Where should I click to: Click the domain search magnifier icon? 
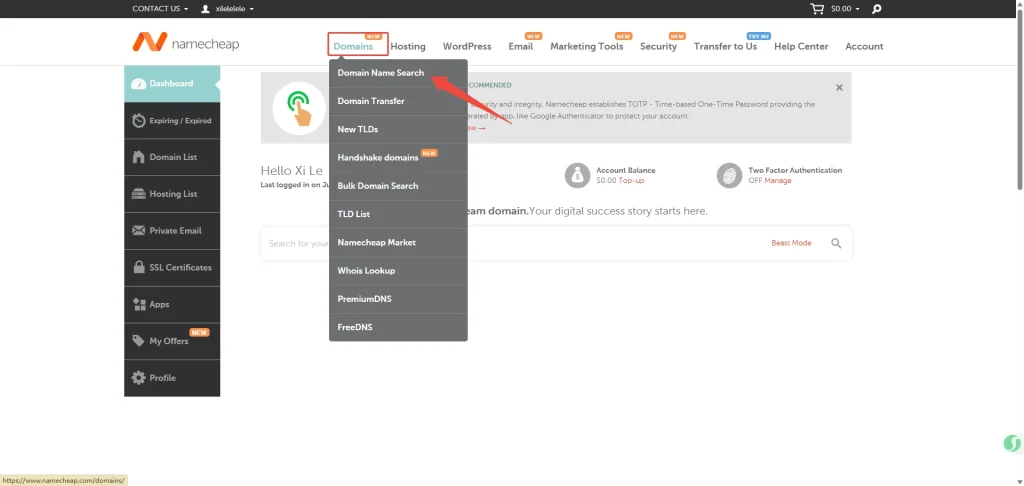pyautogui.click(x=836, y=243)
